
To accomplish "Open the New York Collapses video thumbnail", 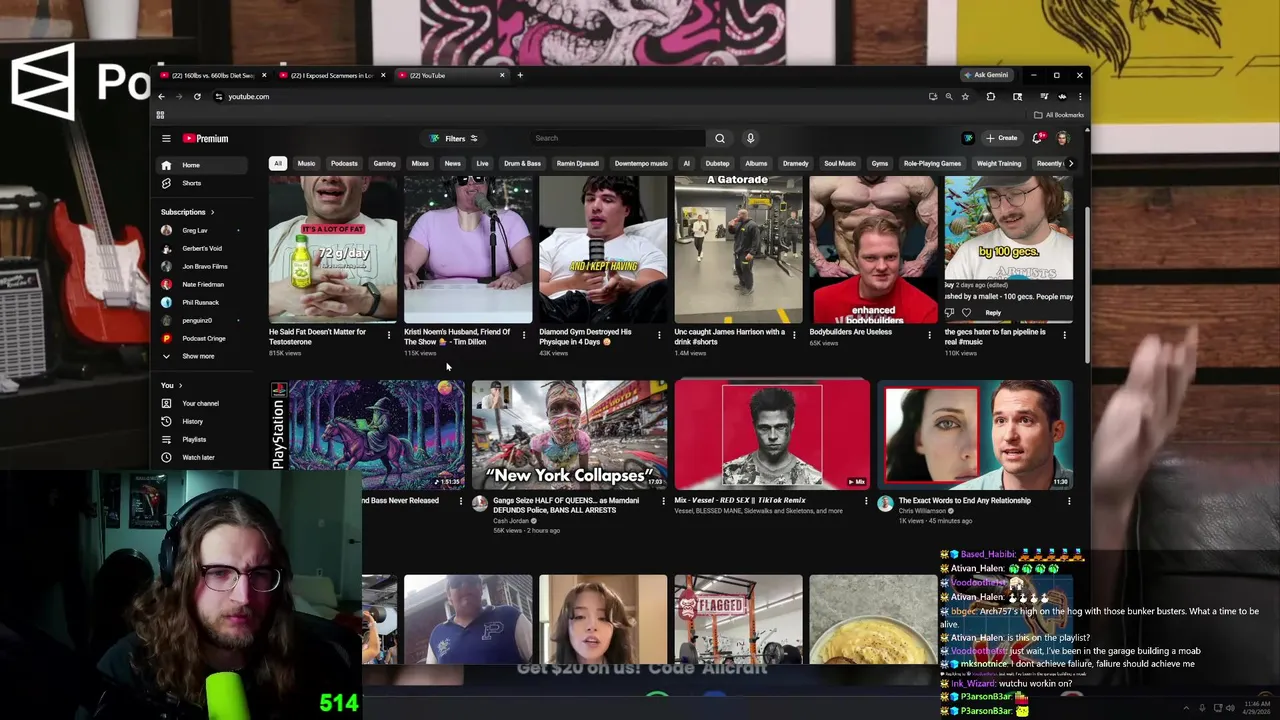I will click(569, 434).
